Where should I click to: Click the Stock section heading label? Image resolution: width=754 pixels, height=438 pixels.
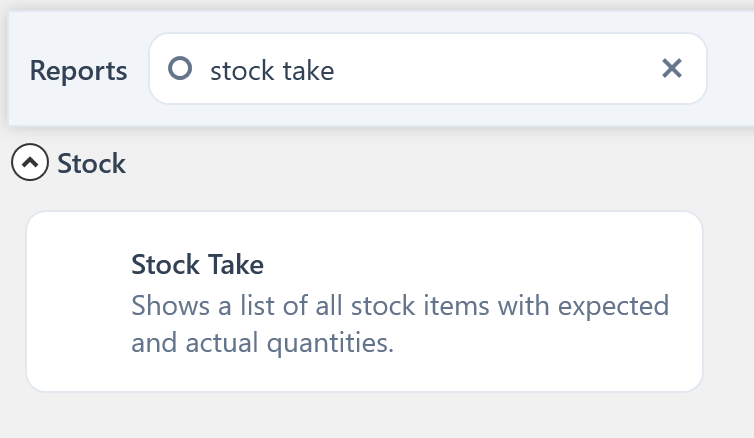[92, 163]
